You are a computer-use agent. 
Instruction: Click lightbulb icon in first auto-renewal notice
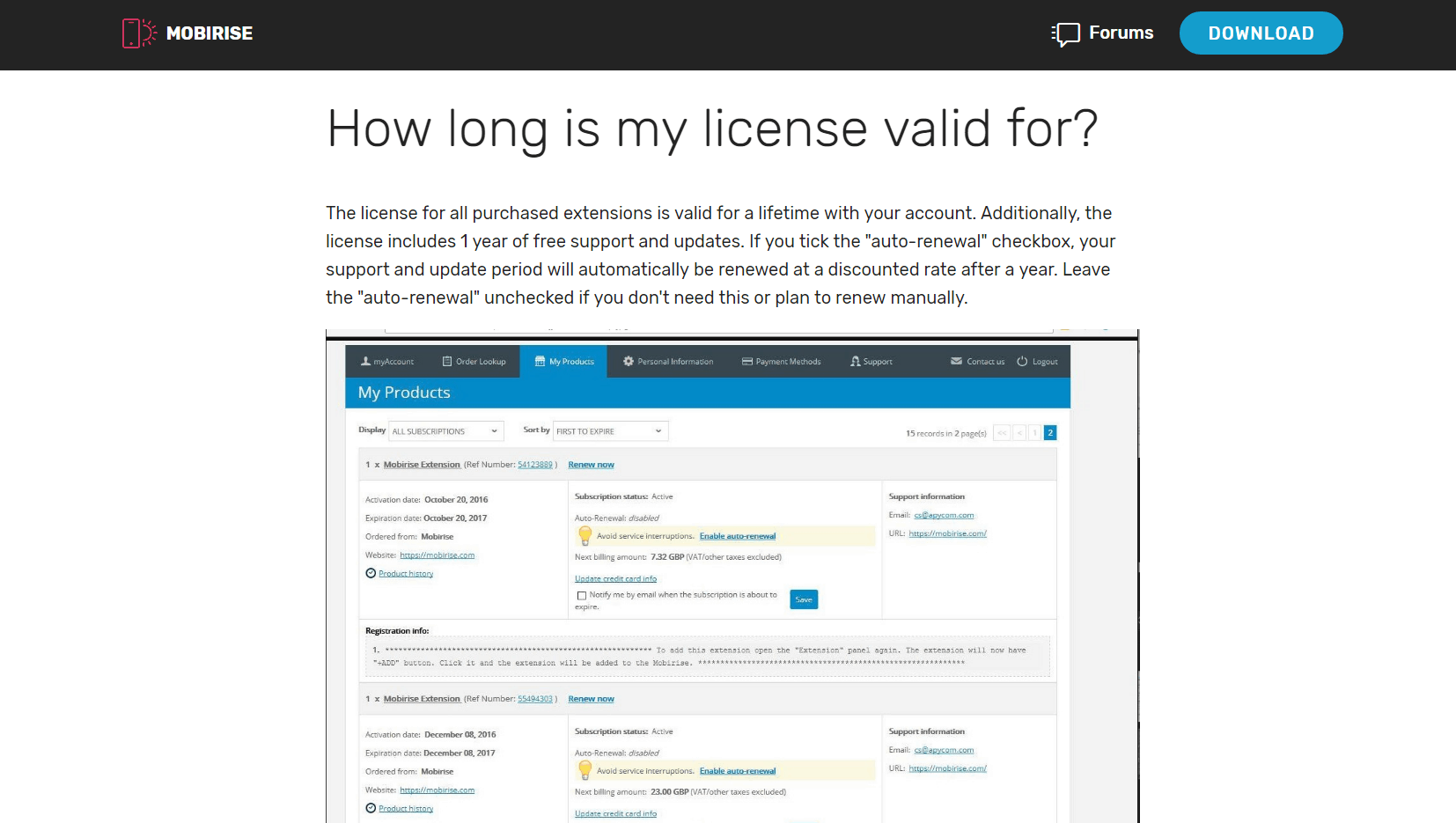(585, 535)
